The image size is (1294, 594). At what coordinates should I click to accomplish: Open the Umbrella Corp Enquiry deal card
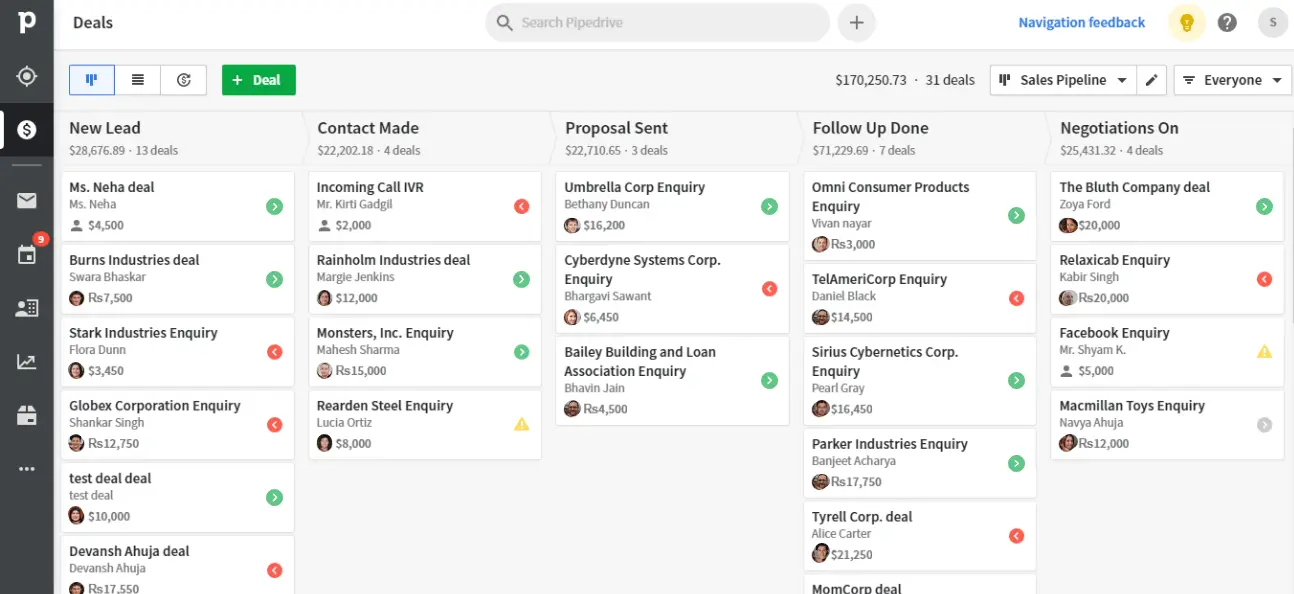click(x=650, y=206)
